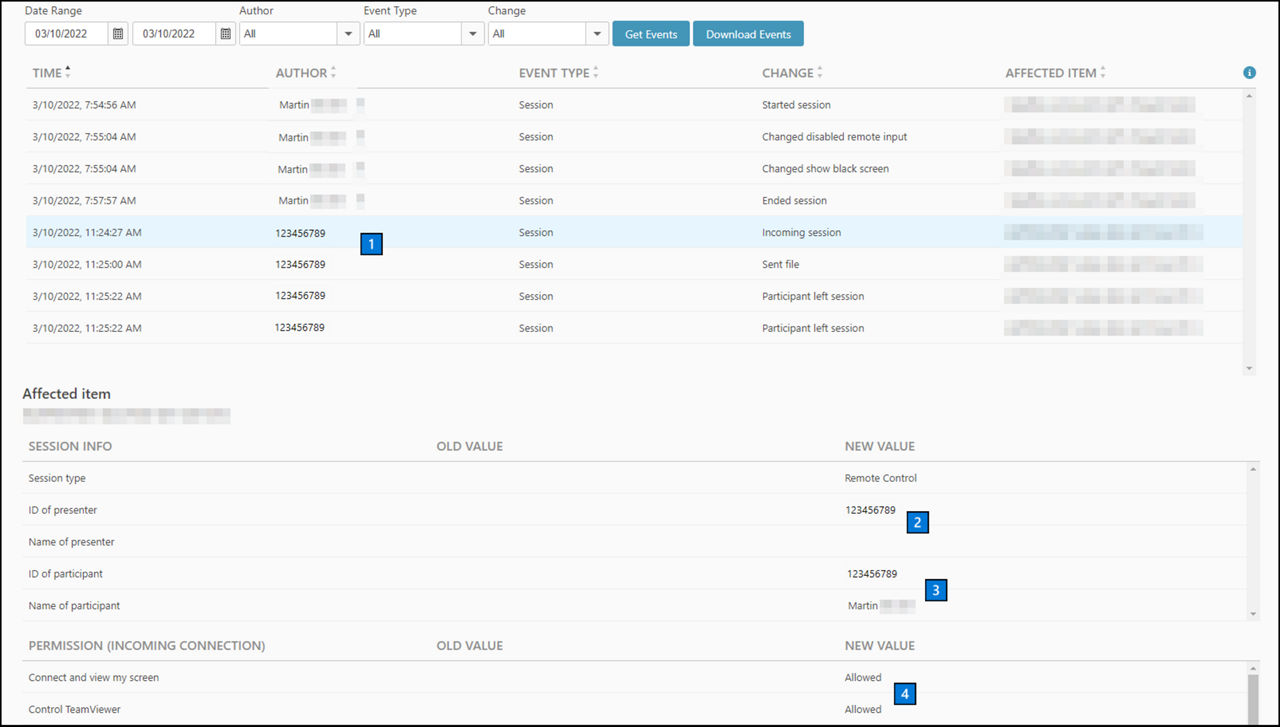The image size is (1280, 727).
Task: Click the Download Events button
Action: click(x=748, y=34)
